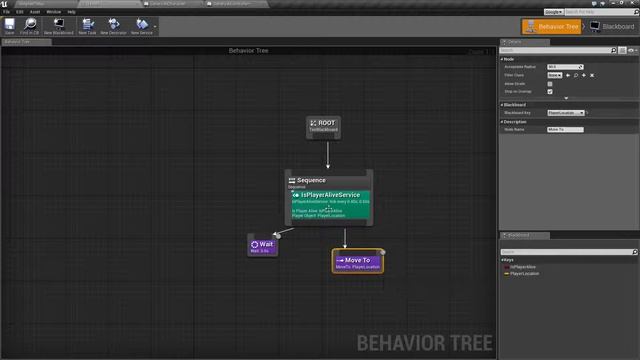The height and width of the screenshot is (360, 640).
Task: Click the Details search magnifier icon
Action: (x=613, y=50)
